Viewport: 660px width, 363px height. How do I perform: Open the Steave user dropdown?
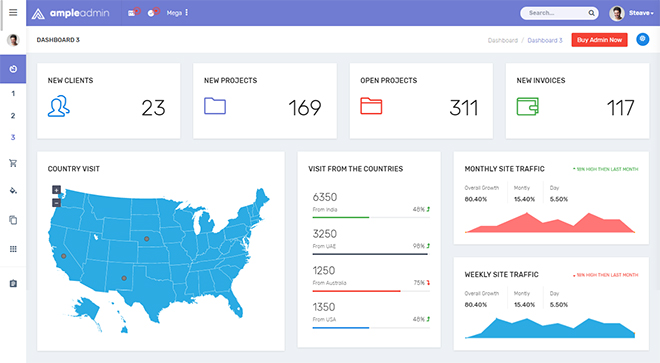(631, 13)
